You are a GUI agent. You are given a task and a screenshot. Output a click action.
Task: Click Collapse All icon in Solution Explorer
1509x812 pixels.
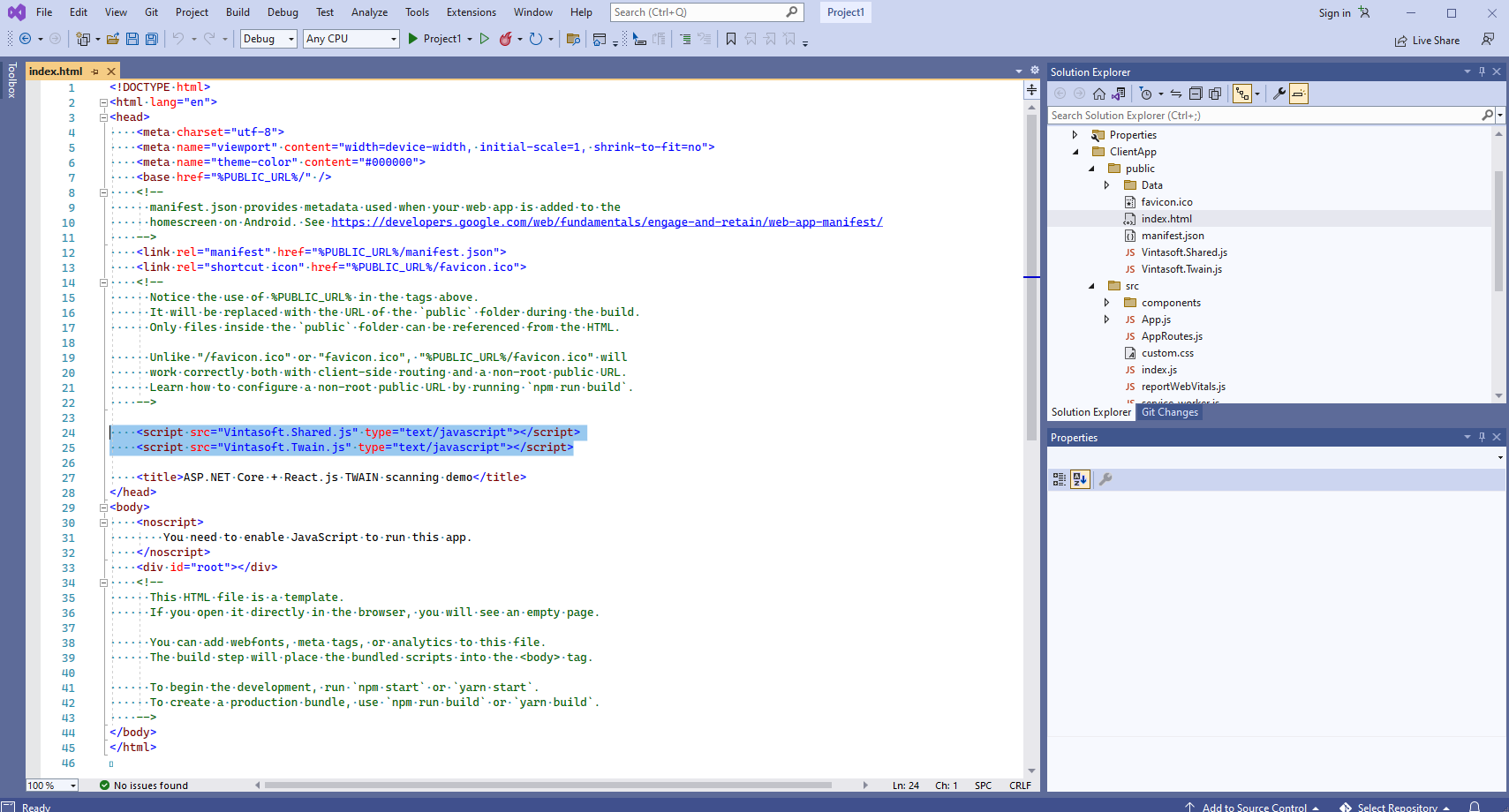point(1196,94)
